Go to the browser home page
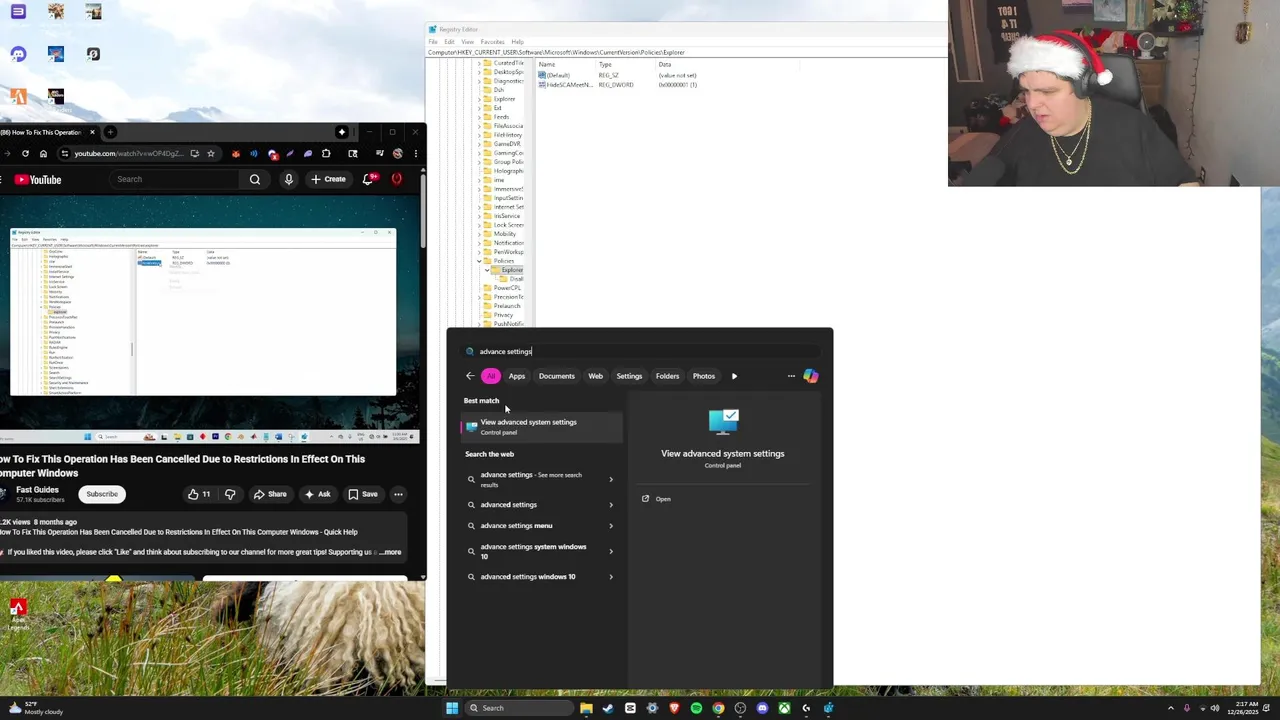 43,153
